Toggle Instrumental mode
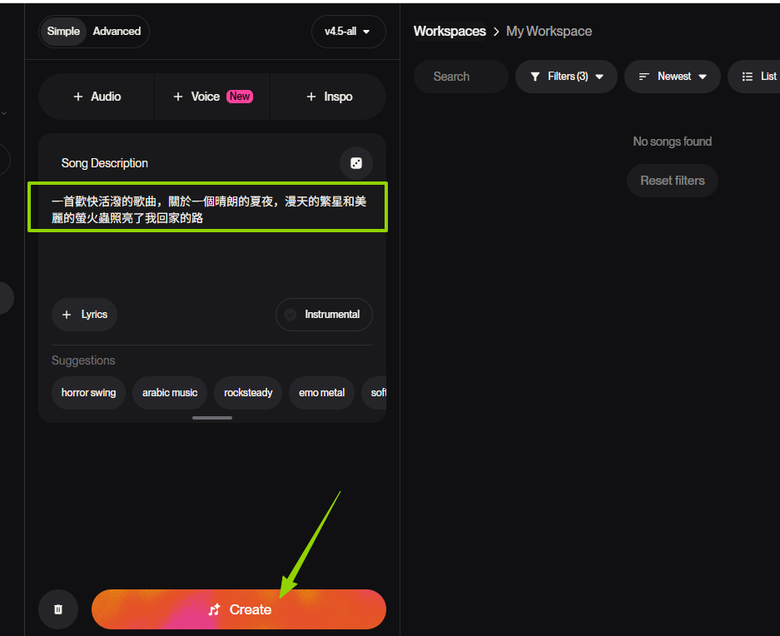This screenshot has width=780, height=636. [324, 314]
